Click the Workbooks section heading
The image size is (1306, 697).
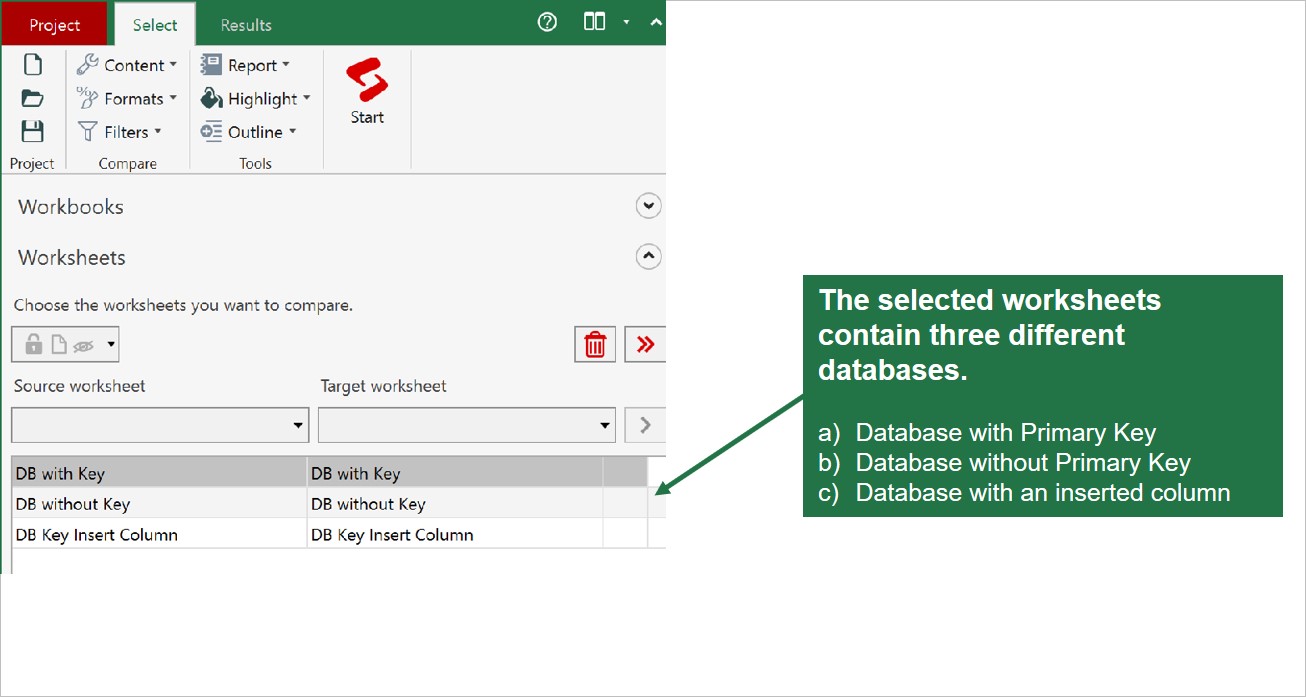point(71,207)
